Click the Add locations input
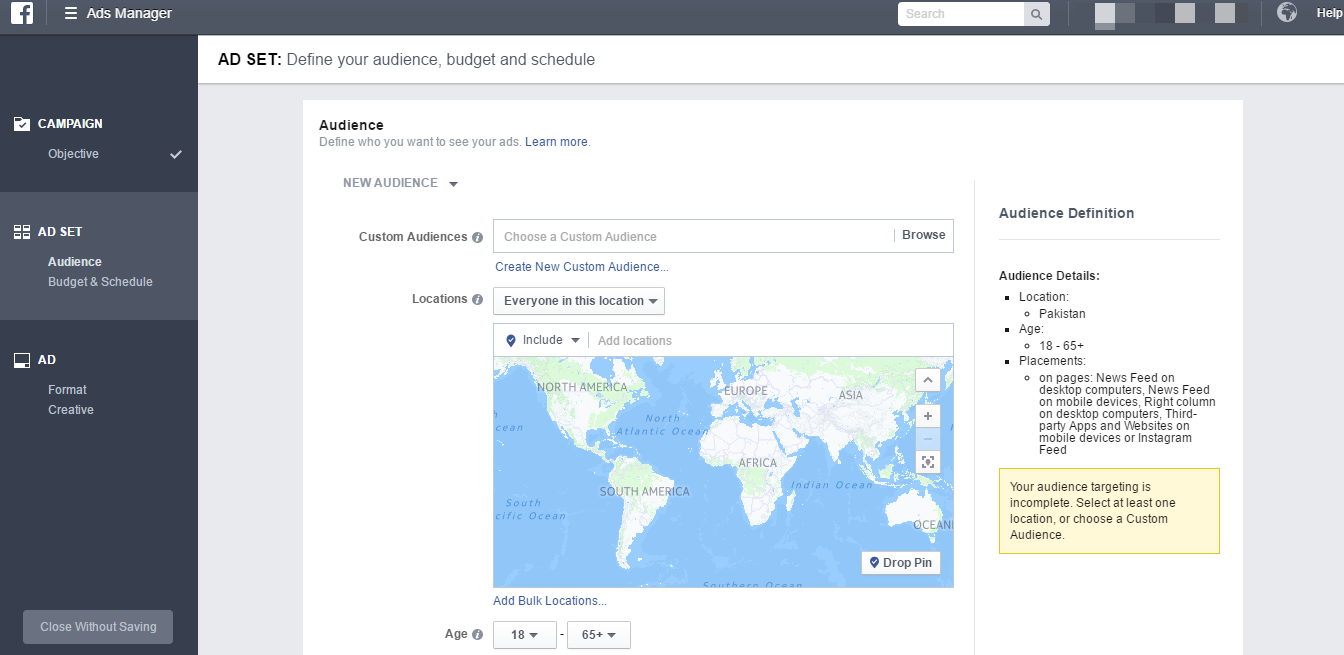Image resolution: width=1344 pixels, height=655 pixels. click(x=772, y=341)
